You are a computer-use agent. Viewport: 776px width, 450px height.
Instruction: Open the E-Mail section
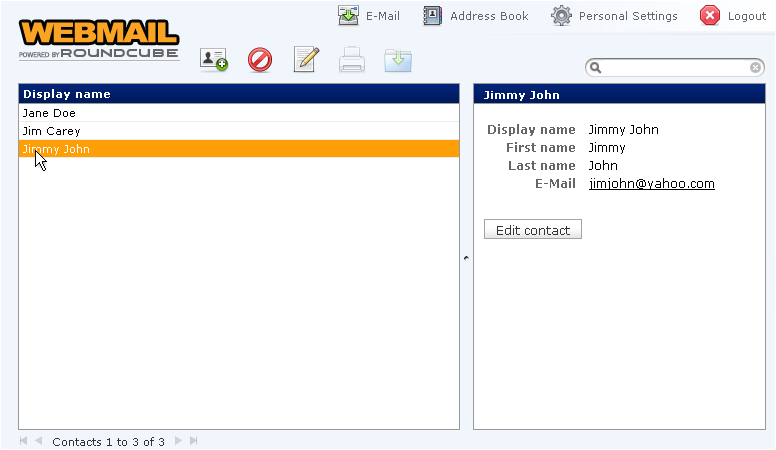370,16
